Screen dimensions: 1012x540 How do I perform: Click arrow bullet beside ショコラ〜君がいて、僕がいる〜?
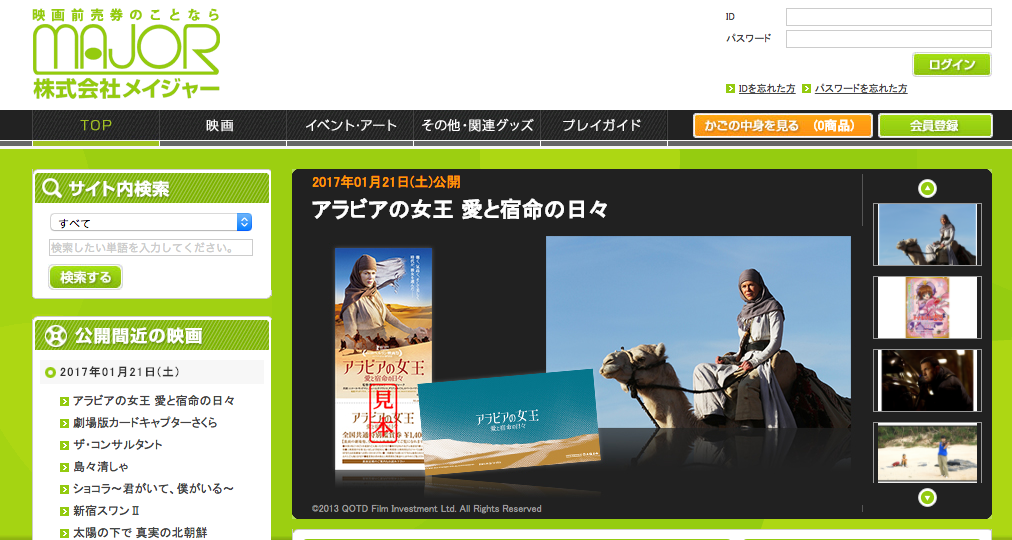[x=64, y=489]
